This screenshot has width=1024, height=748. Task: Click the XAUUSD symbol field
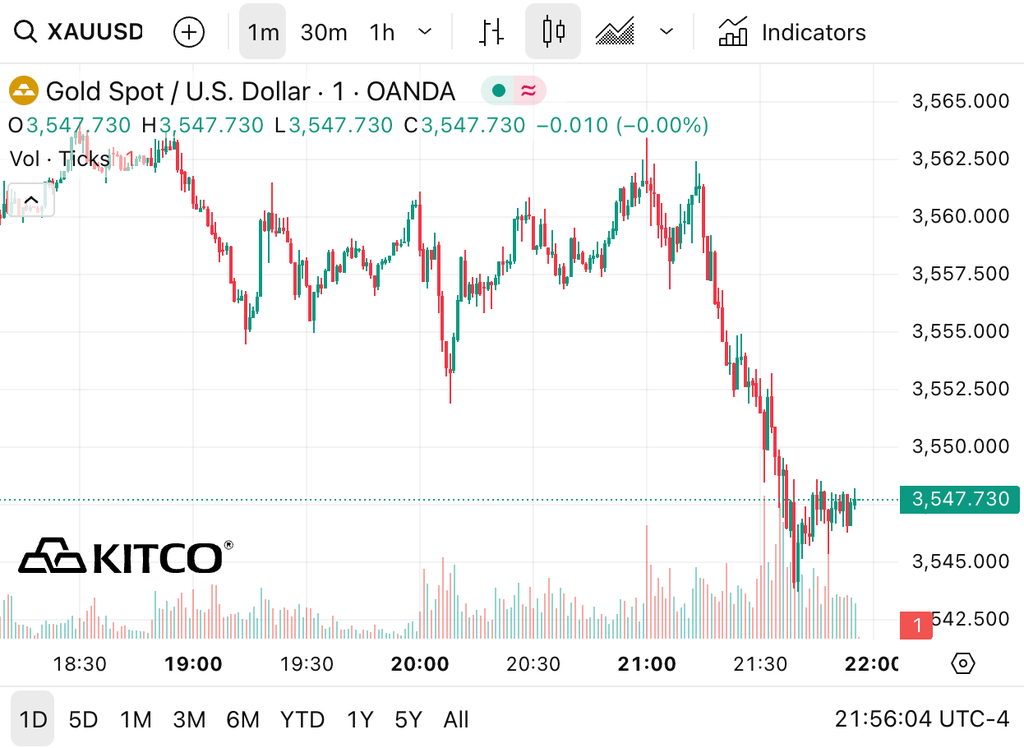95,31
